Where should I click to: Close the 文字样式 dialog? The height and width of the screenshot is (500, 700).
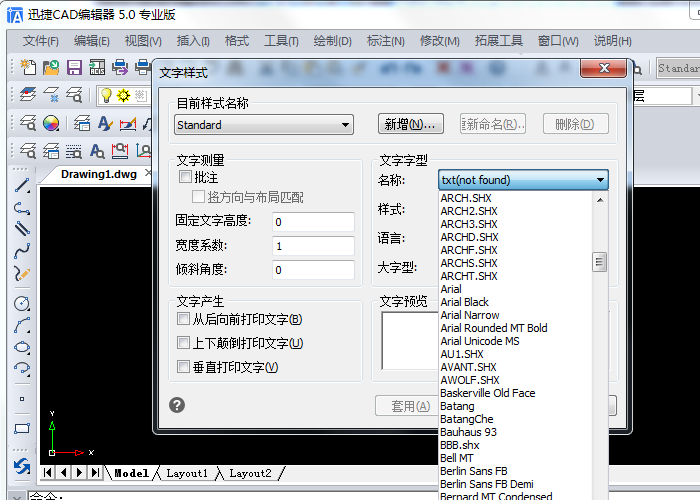click(x=604, y=68)
